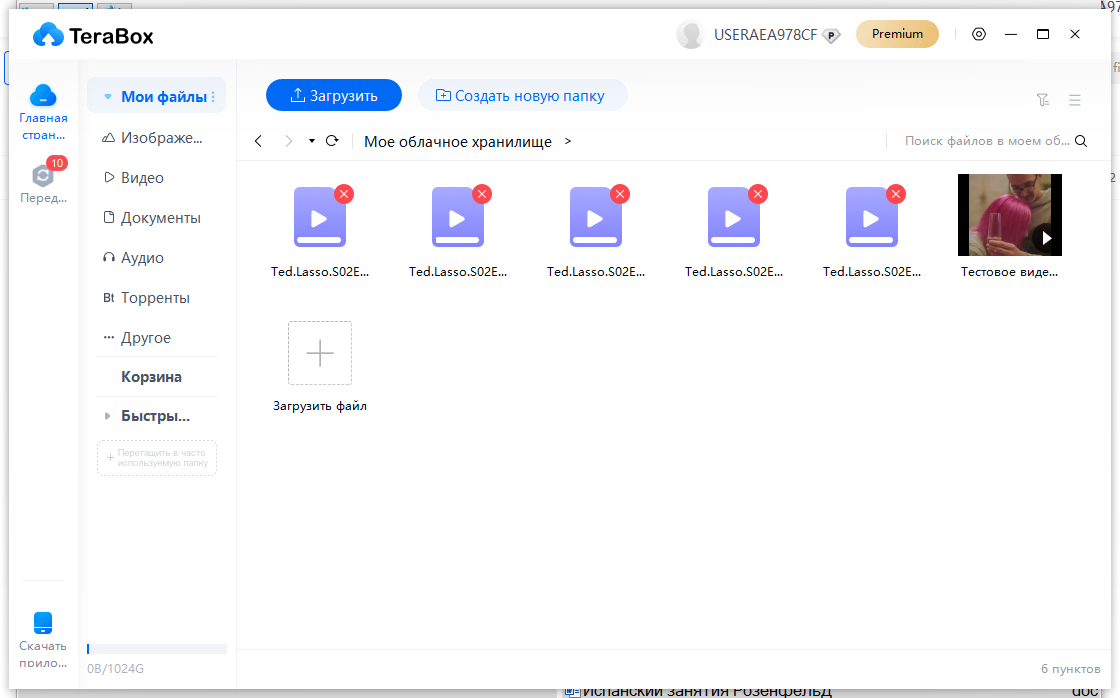Screen dimensions: 1120x698
Task: Click the storage usage bar 0B/1024G
Action: pyautogui.click(x=157, y=649)
